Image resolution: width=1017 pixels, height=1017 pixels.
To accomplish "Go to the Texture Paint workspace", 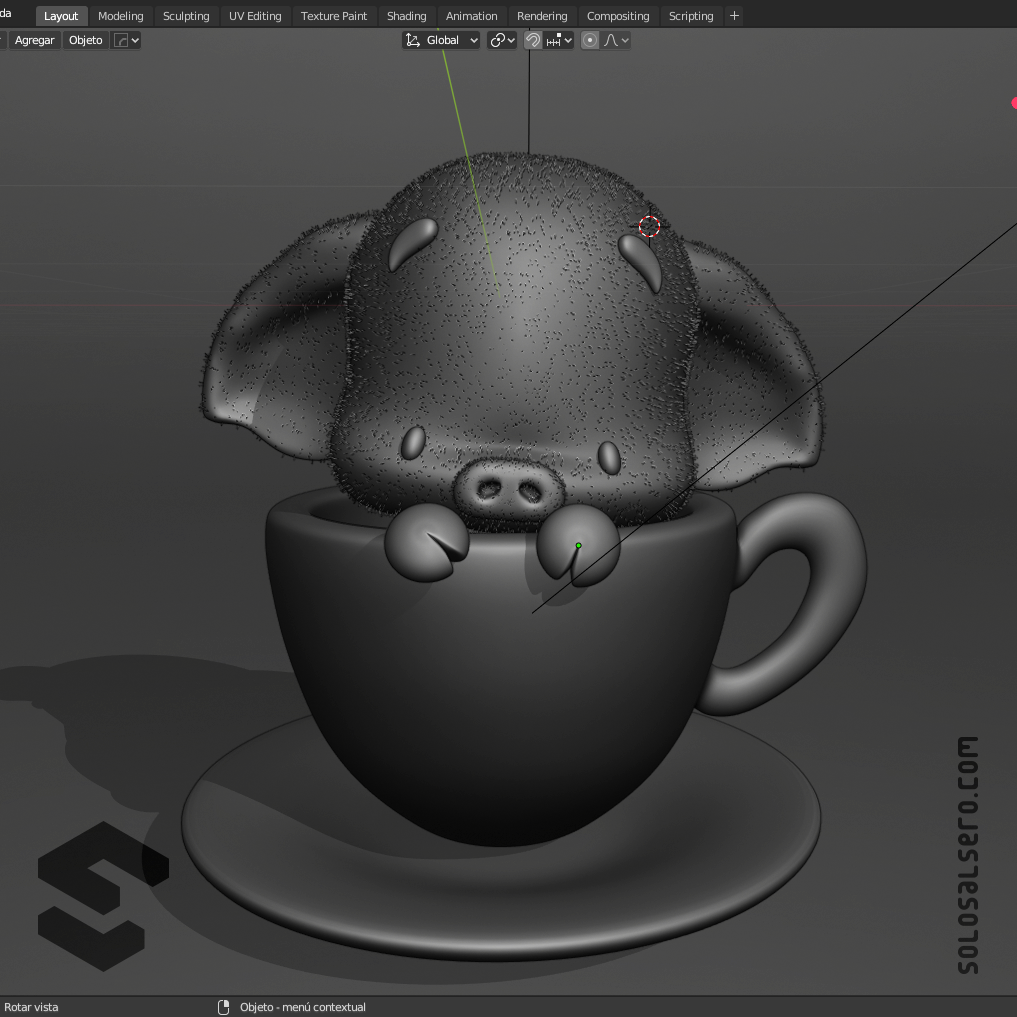I will [334, 16].
